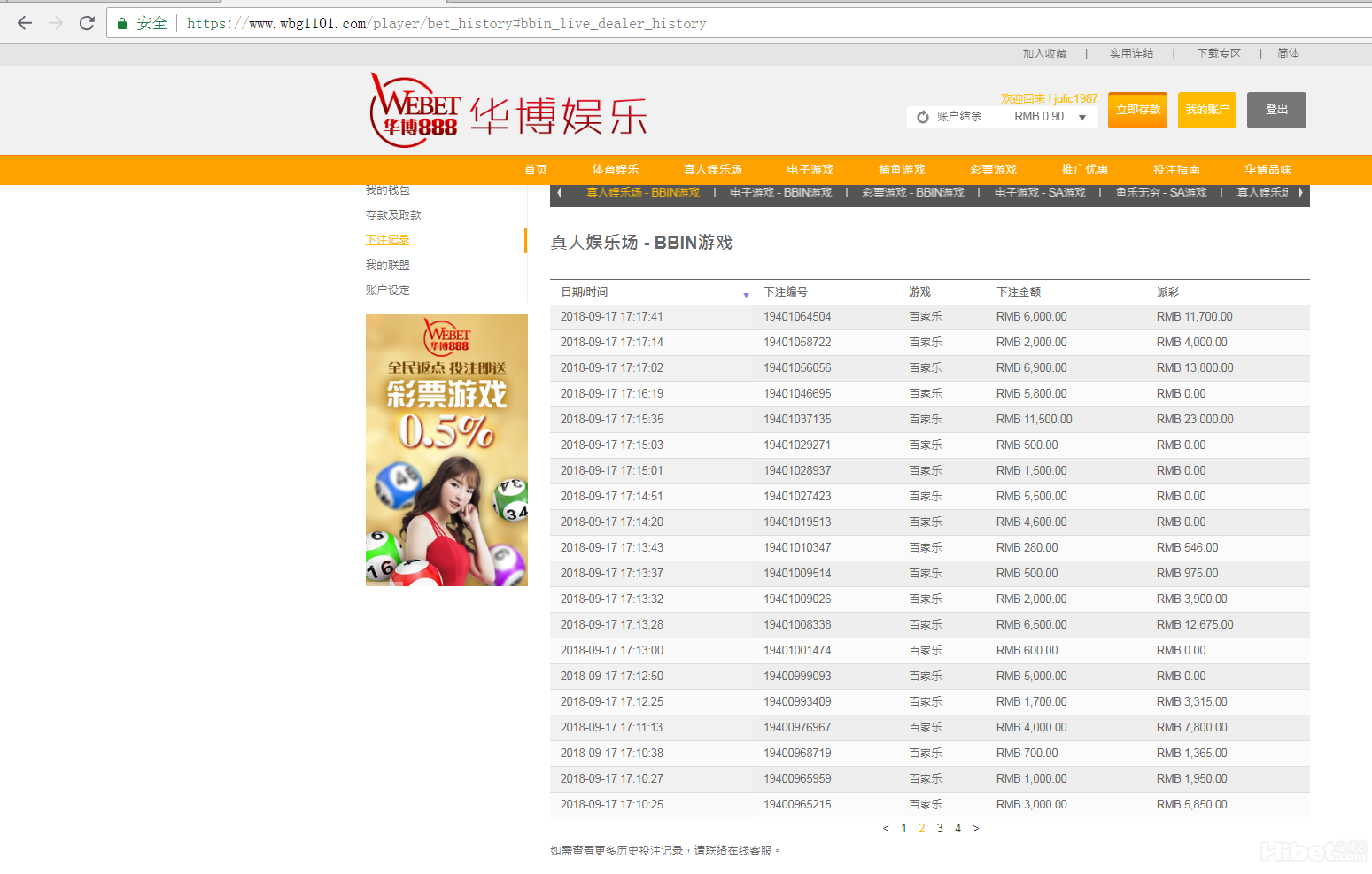Viewport: 1372px width, 874px height.
Task: Click the 立即存款 deposit button
Action: pos(1137,111)
